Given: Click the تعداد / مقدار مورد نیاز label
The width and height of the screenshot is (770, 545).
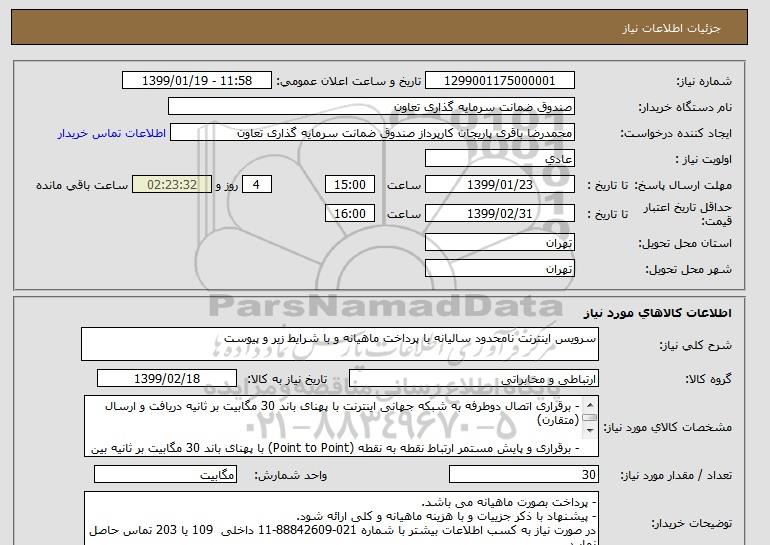Looking at the screenshot, I should tap(676, 475).
